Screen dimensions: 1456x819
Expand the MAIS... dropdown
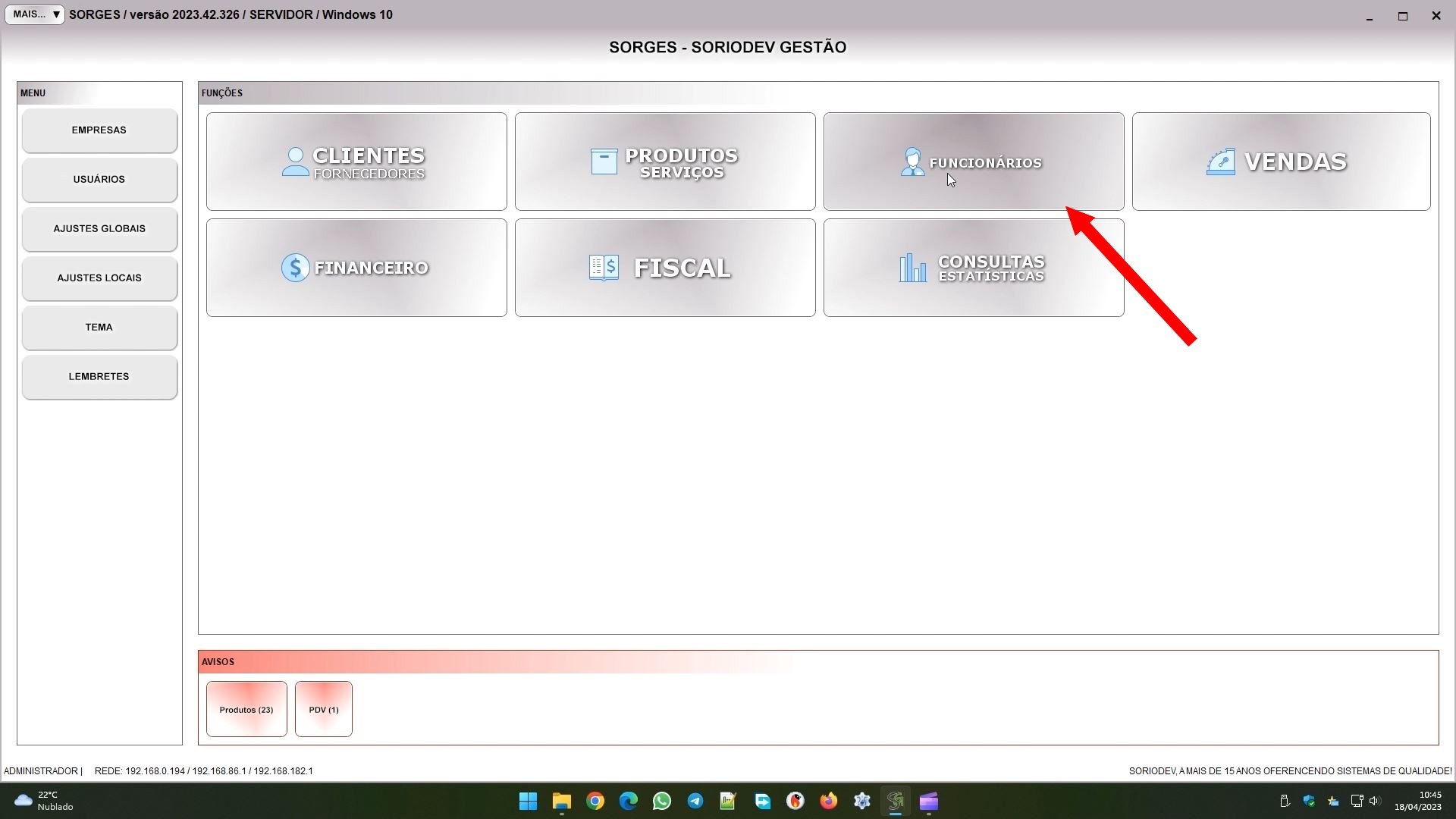[x=35, y=14]
